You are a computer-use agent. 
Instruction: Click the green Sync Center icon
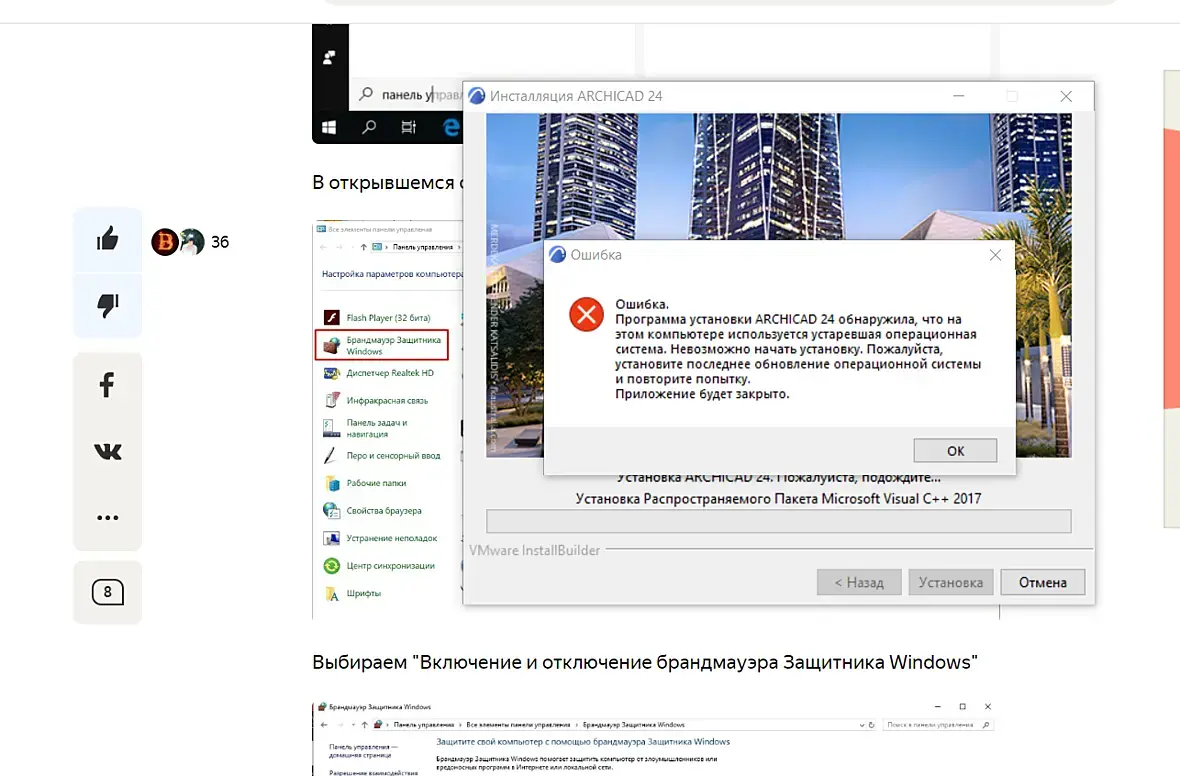point(331,565)
